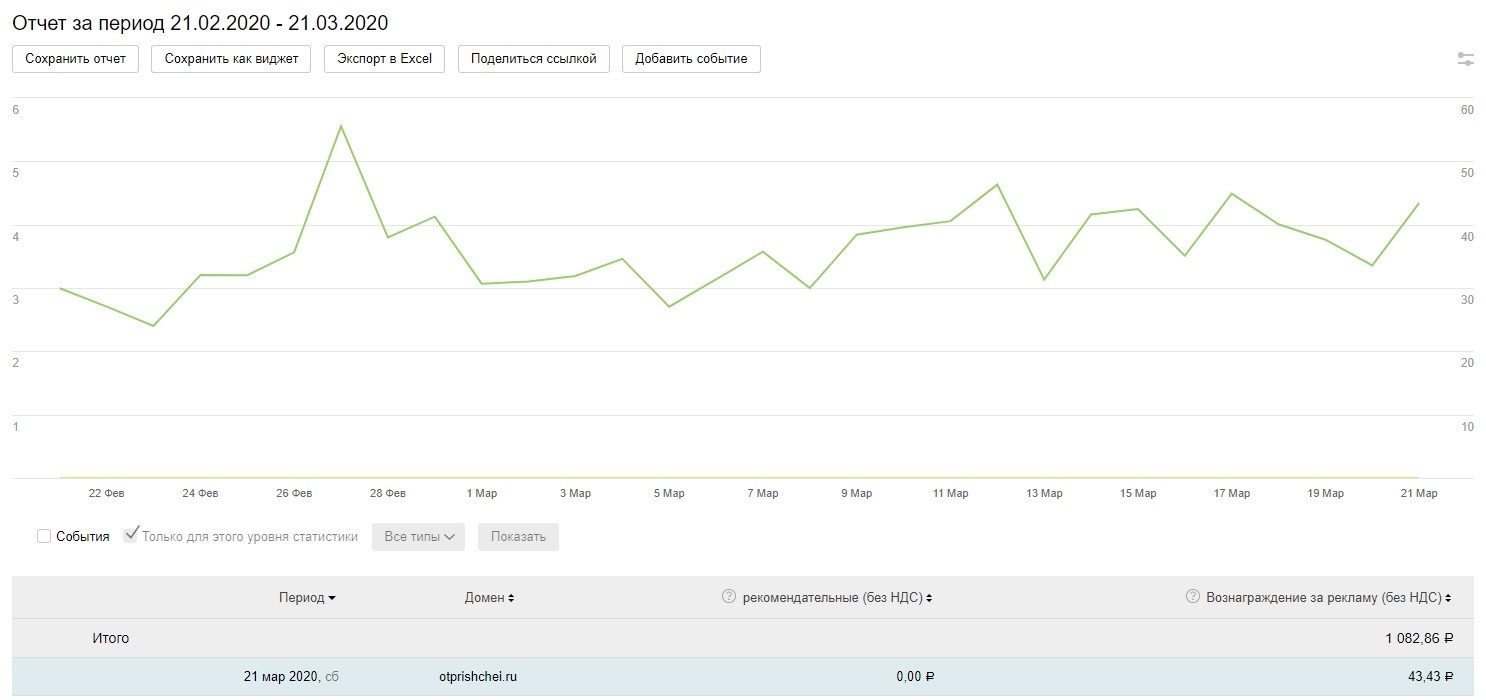Screen dimensions: 1486x700
Task: Open the chart settings sliders icon
Action: click(1465, 59)
